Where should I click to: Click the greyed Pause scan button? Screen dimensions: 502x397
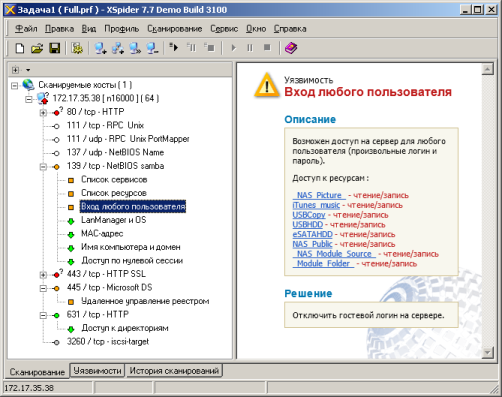[250, 48]
